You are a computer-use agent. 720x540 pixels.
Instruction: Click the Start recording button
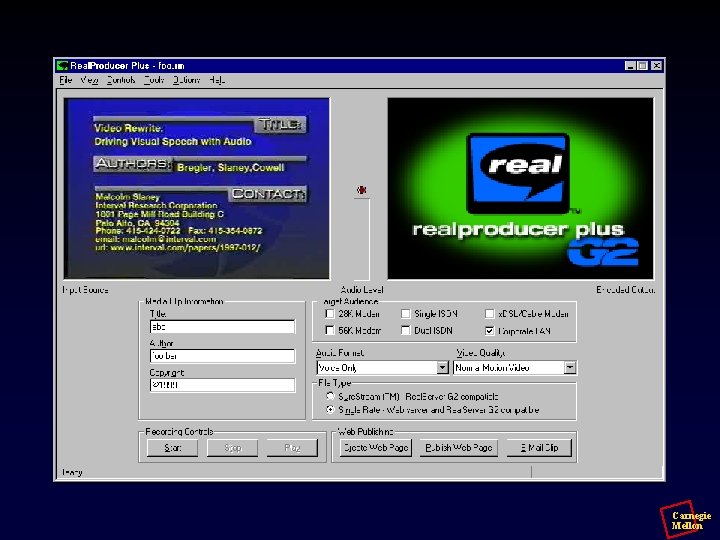[172, 448]
